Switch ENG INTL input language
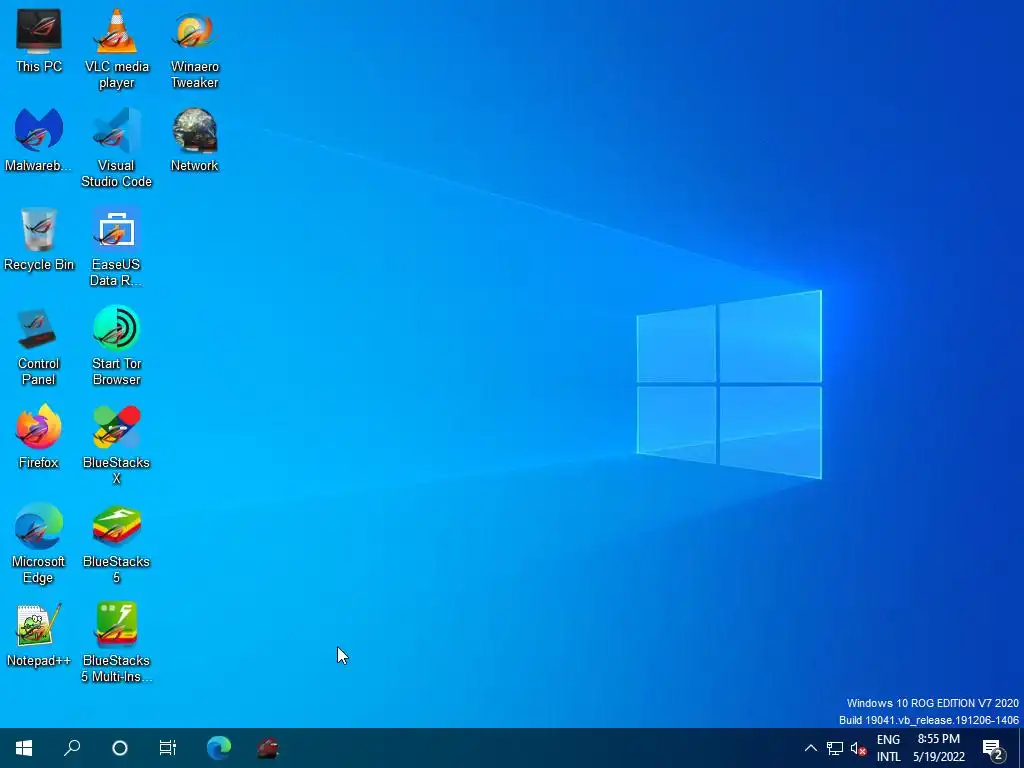Viewport: 1024px width, 768px height. pyautogui.click(x=888, y=748)
